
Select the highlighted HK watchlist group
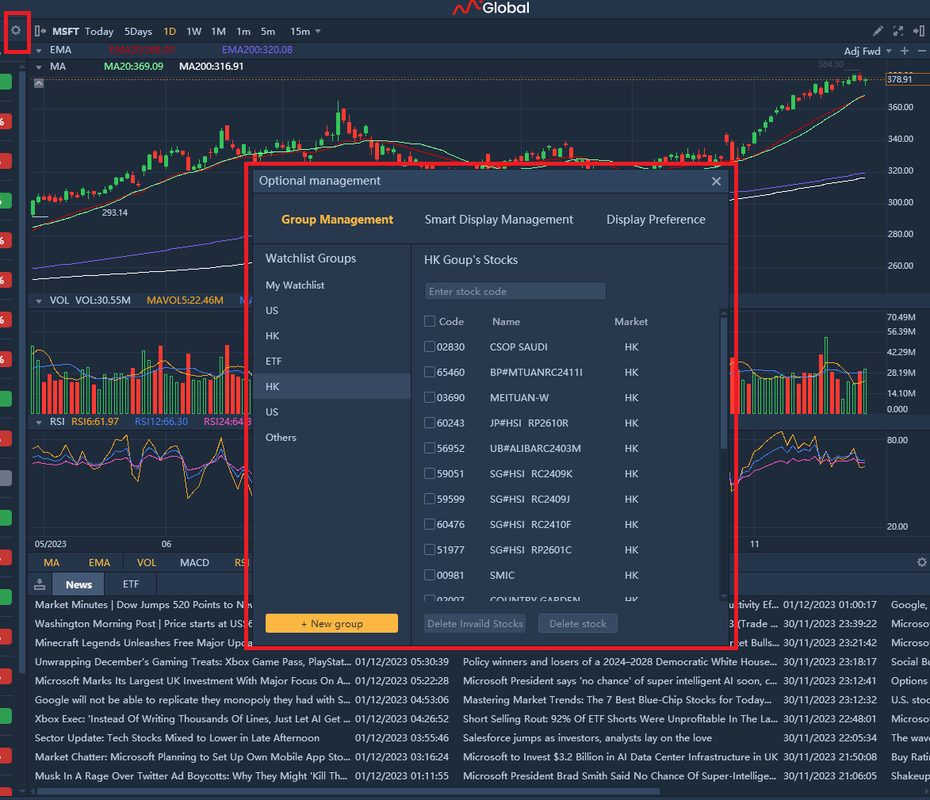pyautogui.click(x=332, y=386)
